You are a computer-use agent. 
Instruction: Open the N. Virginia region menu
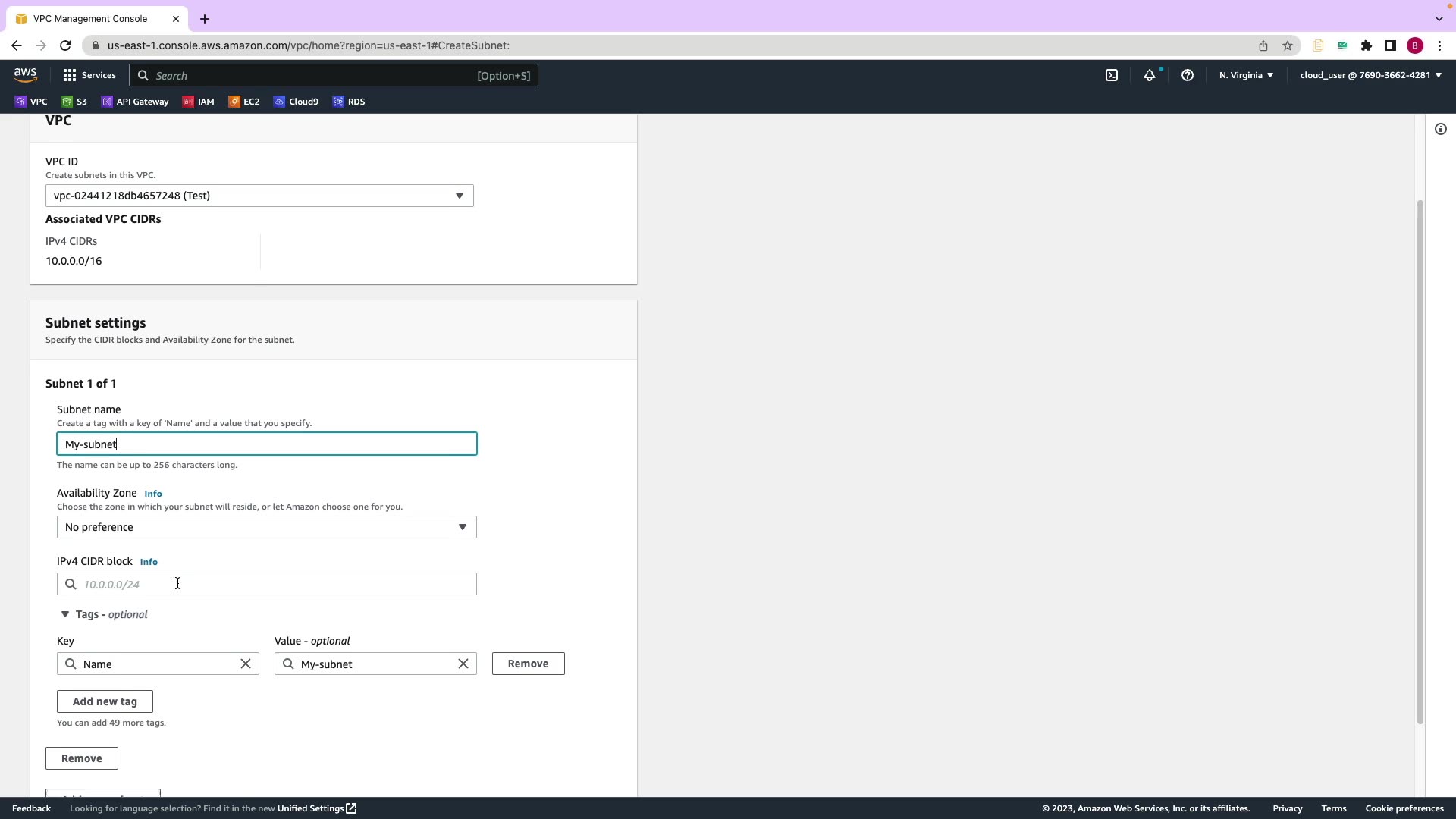point(1246,75)
